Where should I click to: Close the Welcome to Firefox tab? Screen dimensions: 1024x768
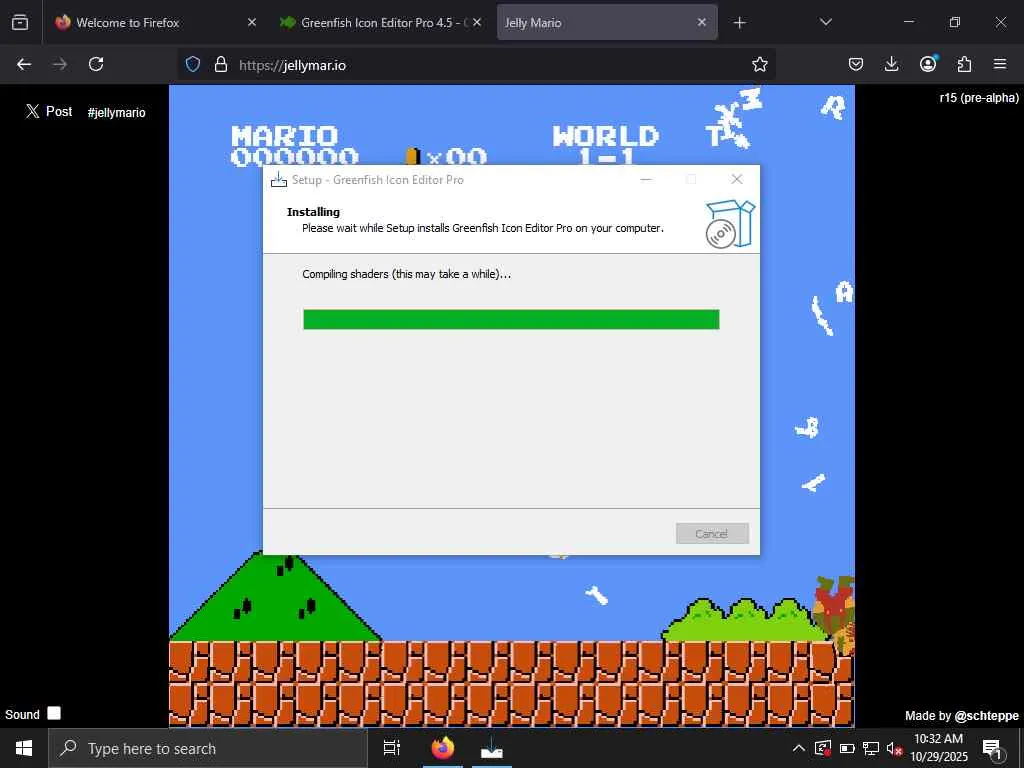click(x=251, y=22)
